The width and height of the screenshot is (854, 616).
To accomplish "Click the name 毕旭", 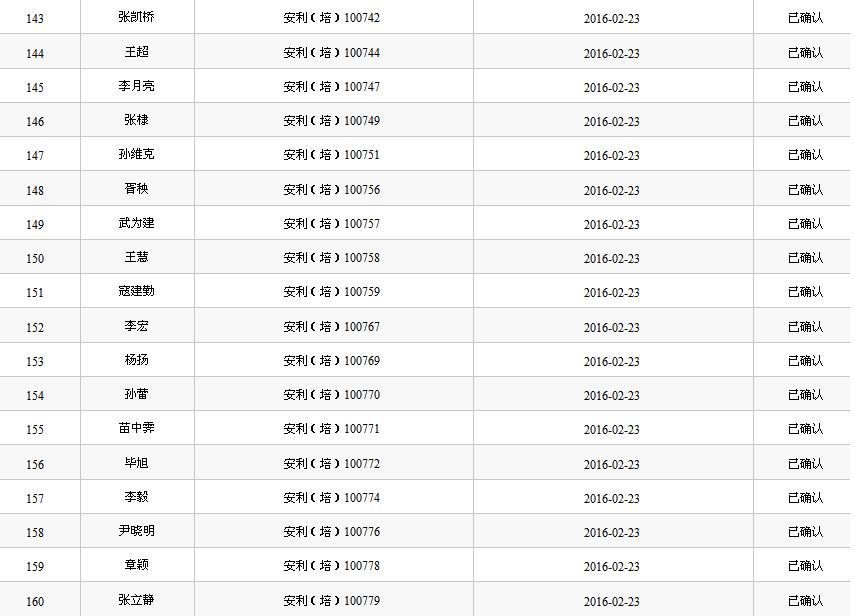I will (x=136, y=464).
